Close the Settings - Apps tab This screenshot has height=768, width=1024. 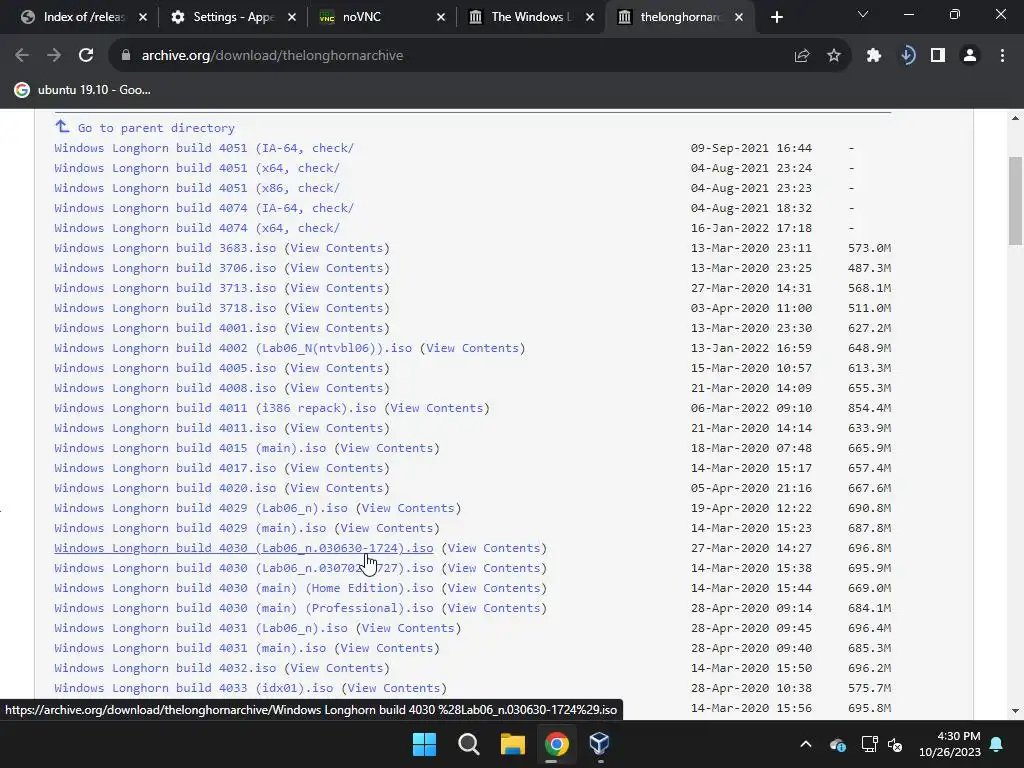pos(292,17)
